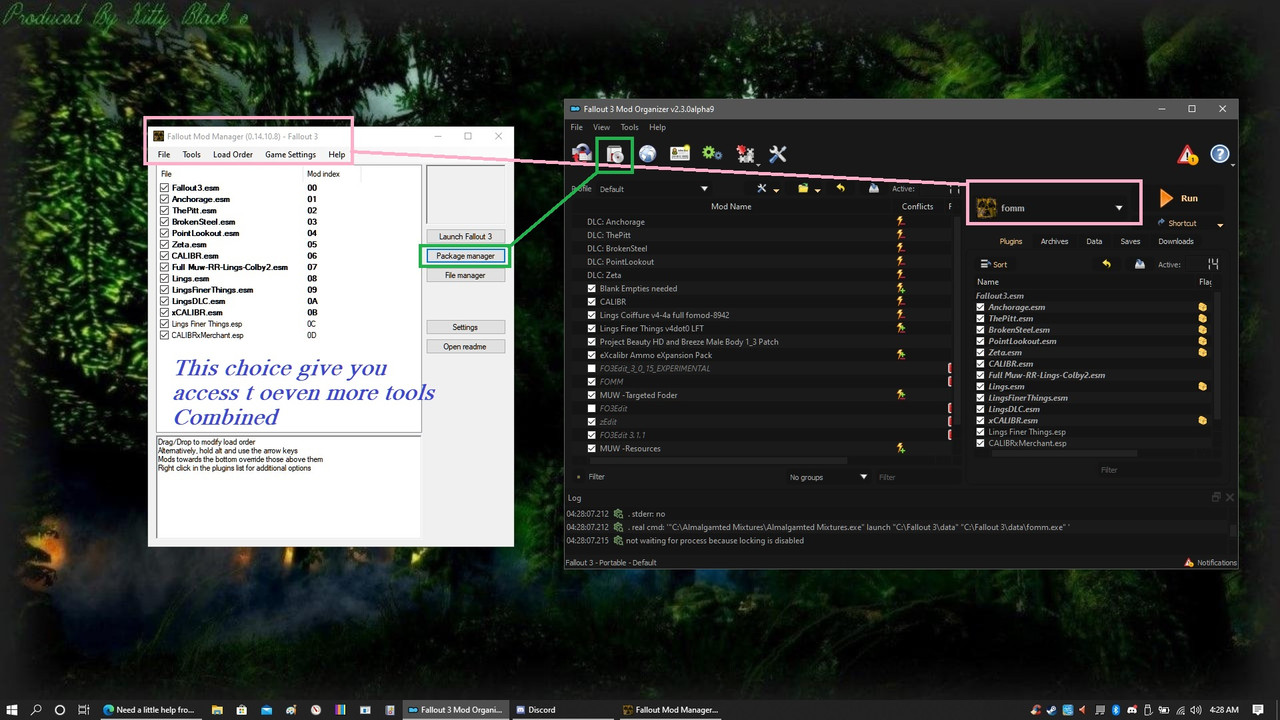This screenshot has height=720, width=1280.
Task: Open the No groups dropdown
Action: 827,477
